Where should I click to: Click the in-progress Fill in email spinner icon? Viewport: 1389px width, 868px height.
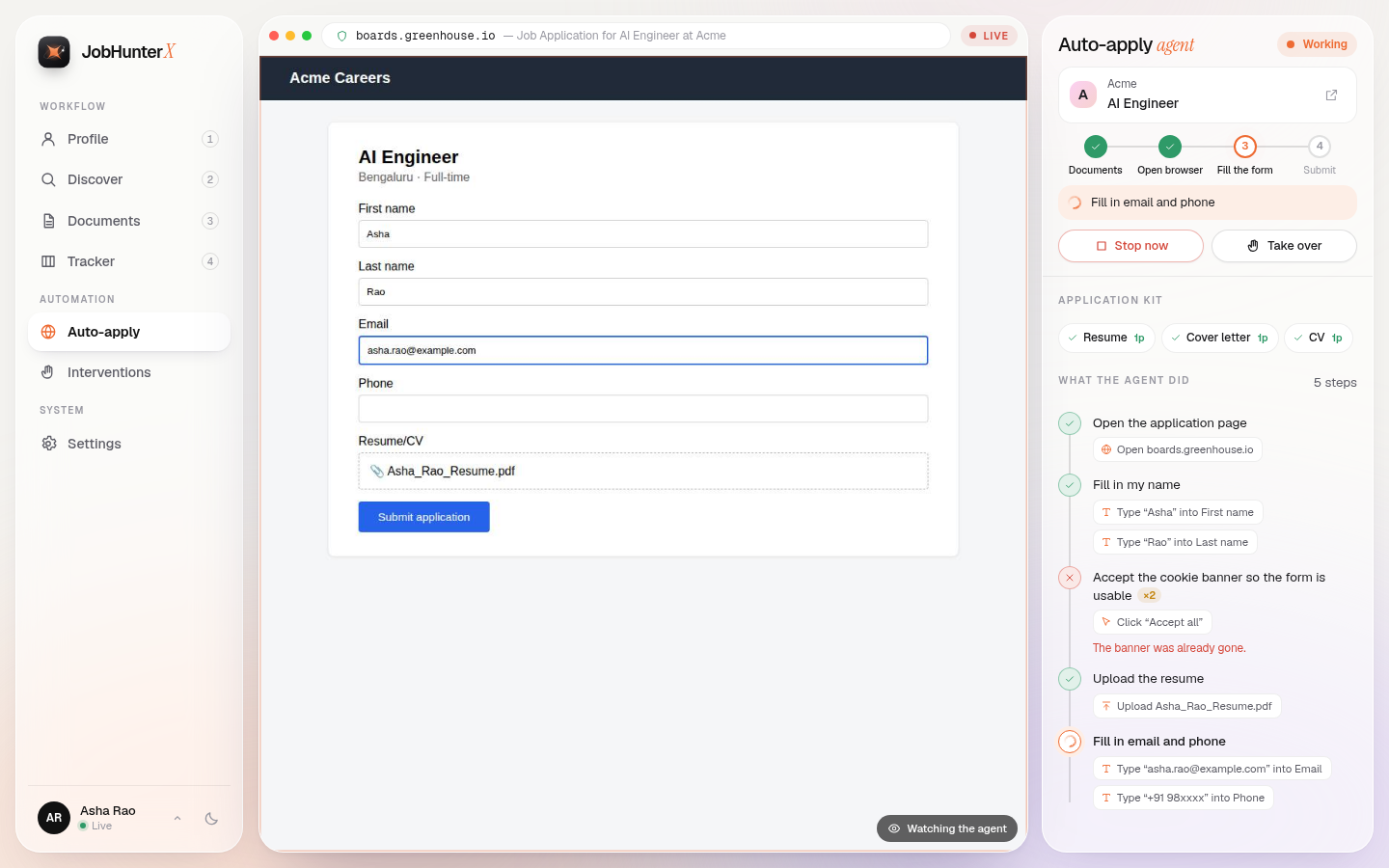click(1070, 742)
